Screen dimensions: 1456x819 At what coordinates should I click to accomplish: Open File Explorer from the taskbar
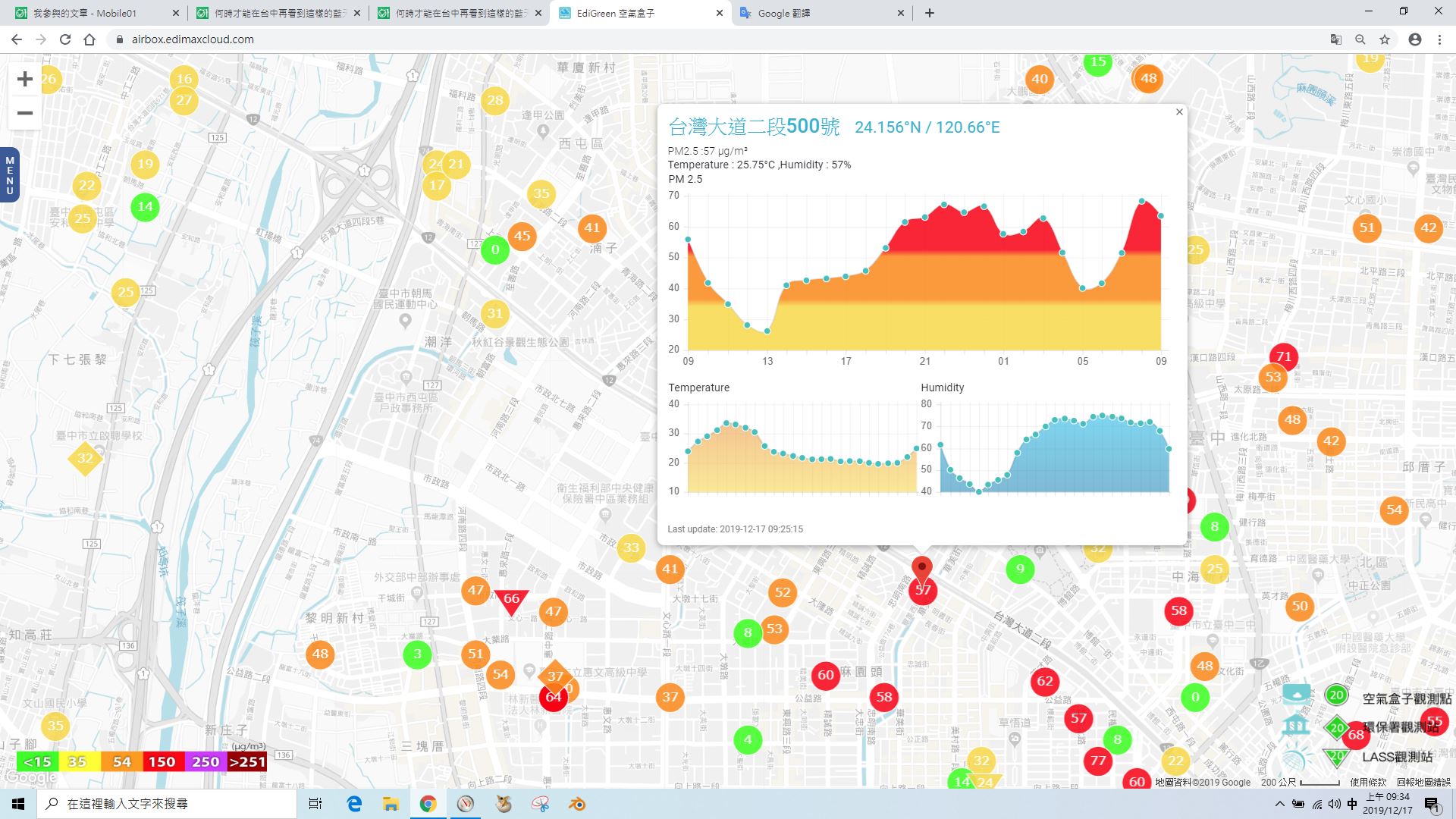pos(391,804)
